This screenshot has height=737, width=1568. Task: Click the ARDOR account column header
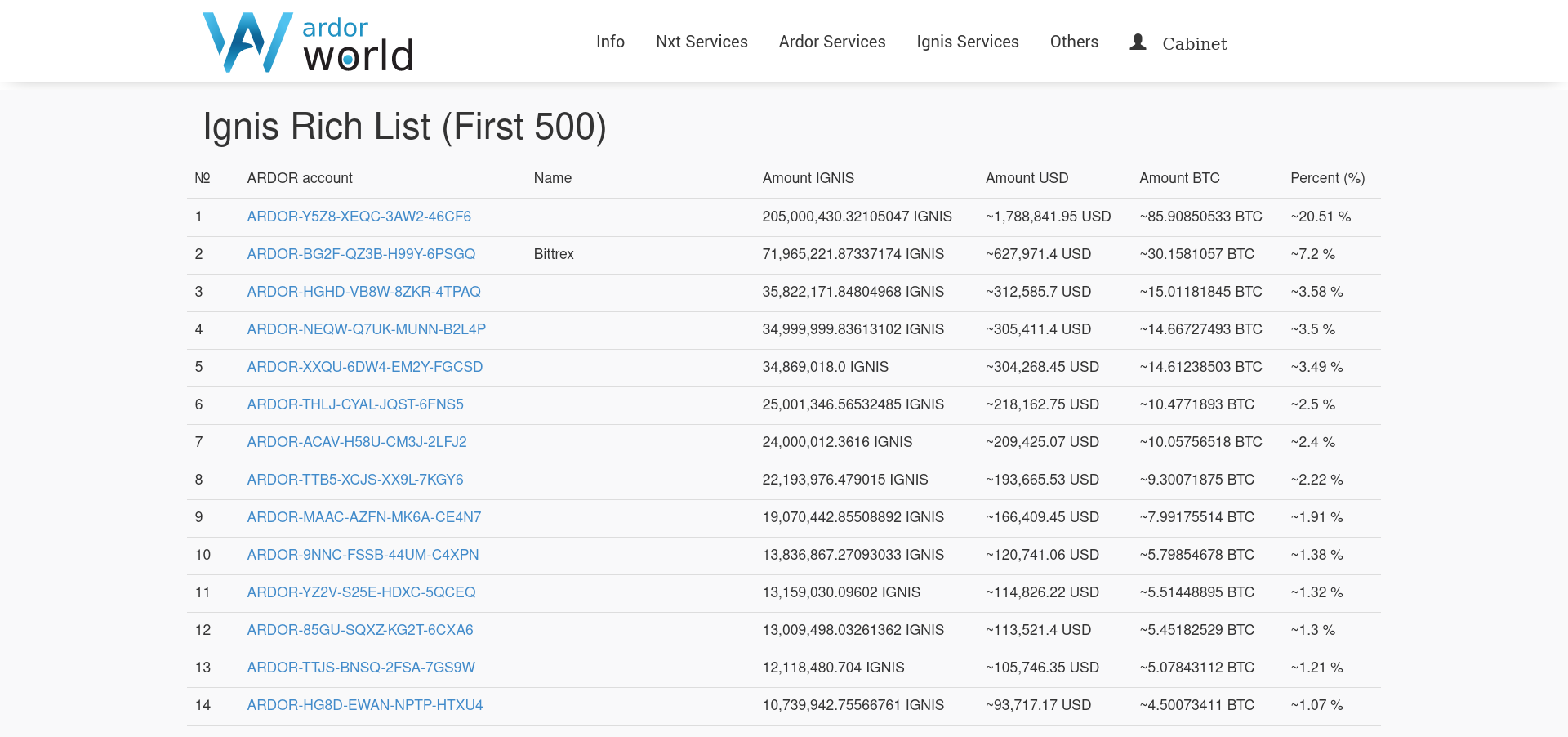tap(300, 178)
